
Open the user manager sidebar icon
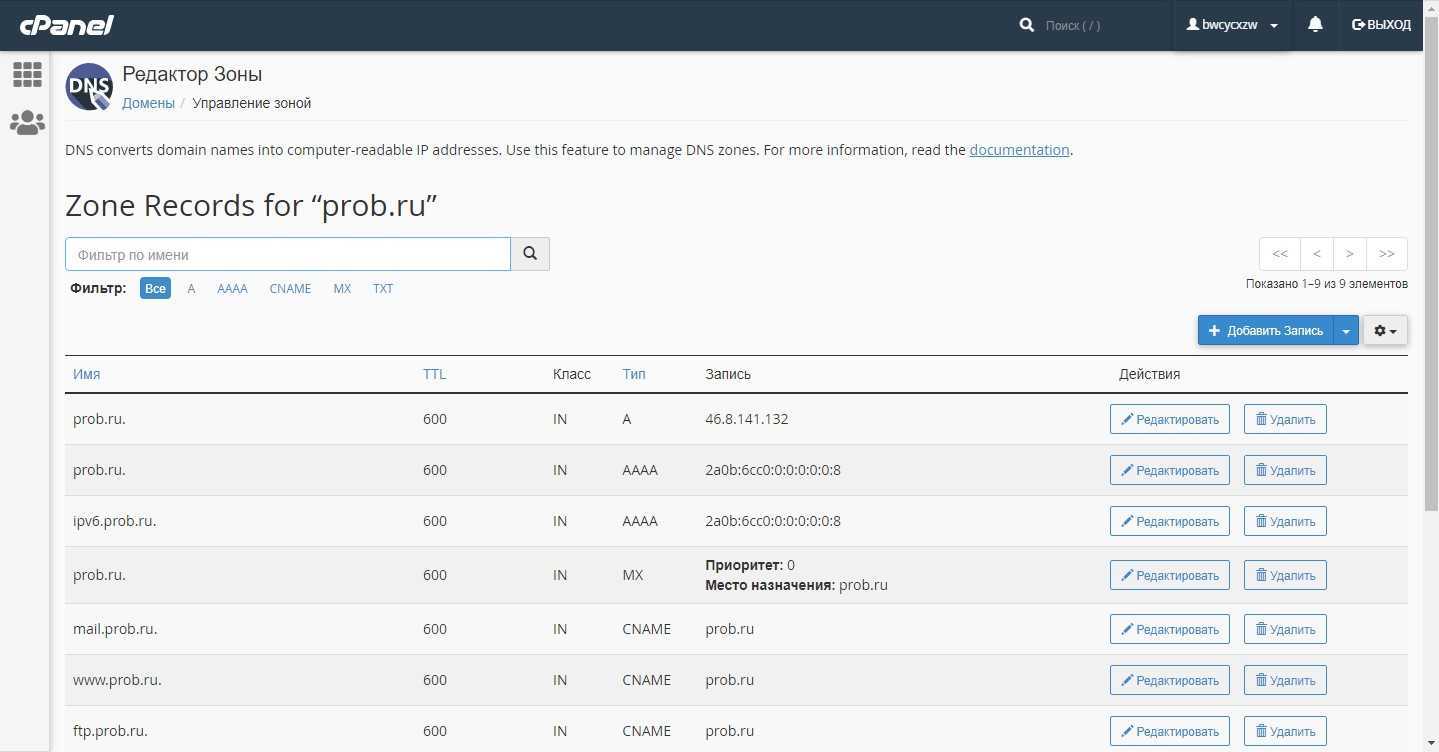coord(27,123)
